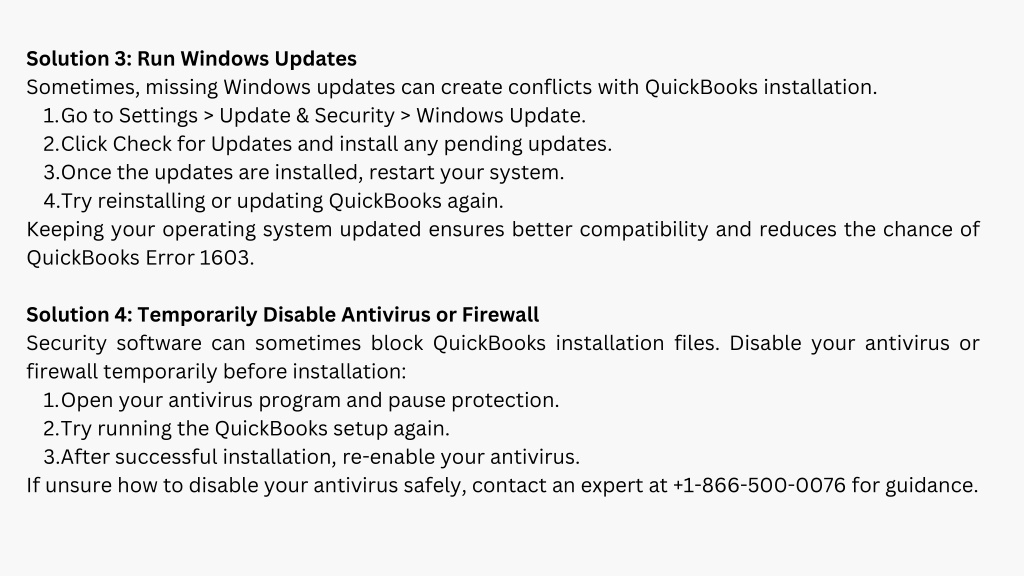Click "firewall temporarily before installation:" line
Screen dimensions: 1024x576
[x=216, y=372]
